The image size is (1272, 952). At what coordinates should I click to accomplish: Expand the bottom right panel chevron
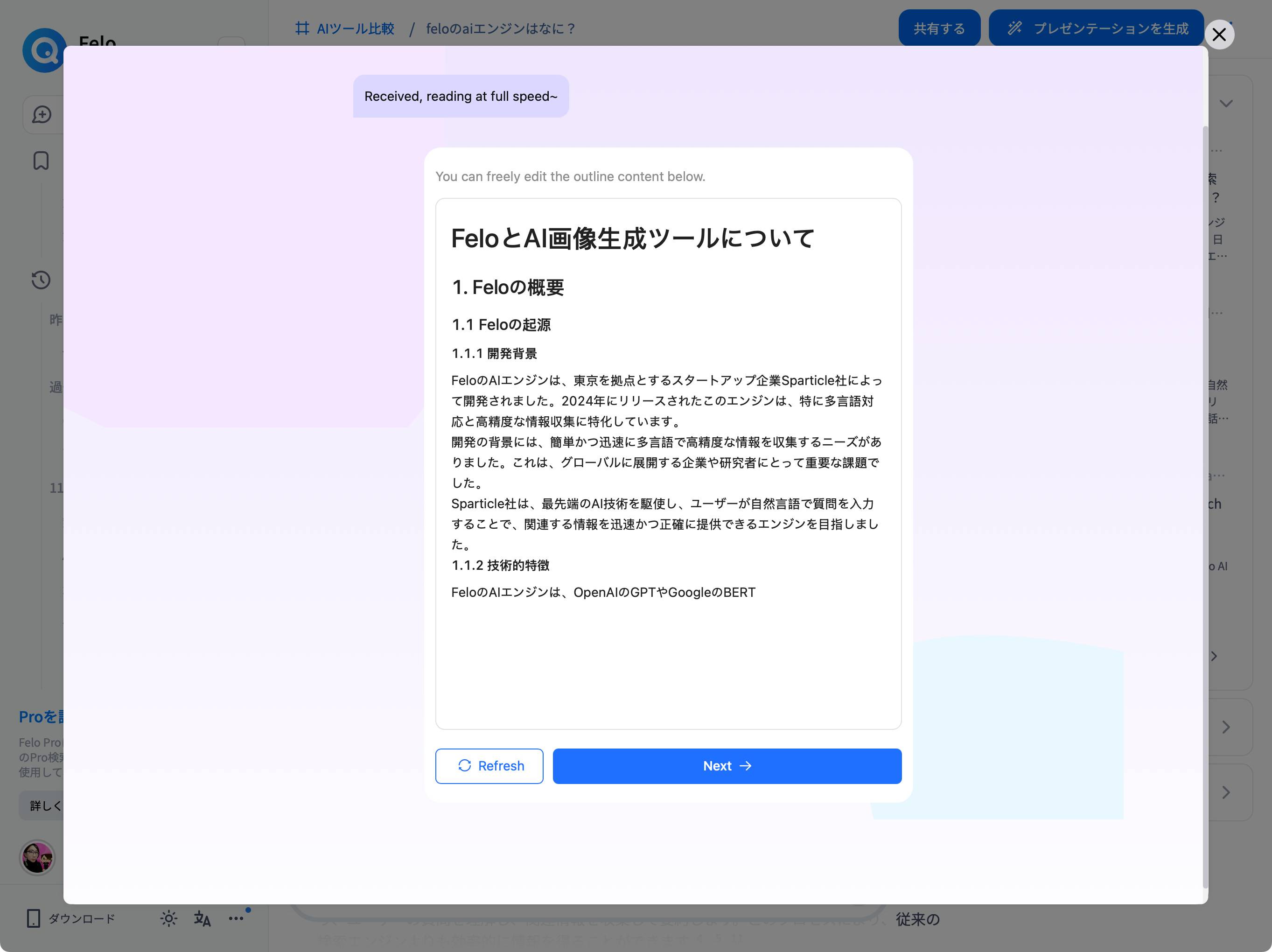[x=1226, y=792]
